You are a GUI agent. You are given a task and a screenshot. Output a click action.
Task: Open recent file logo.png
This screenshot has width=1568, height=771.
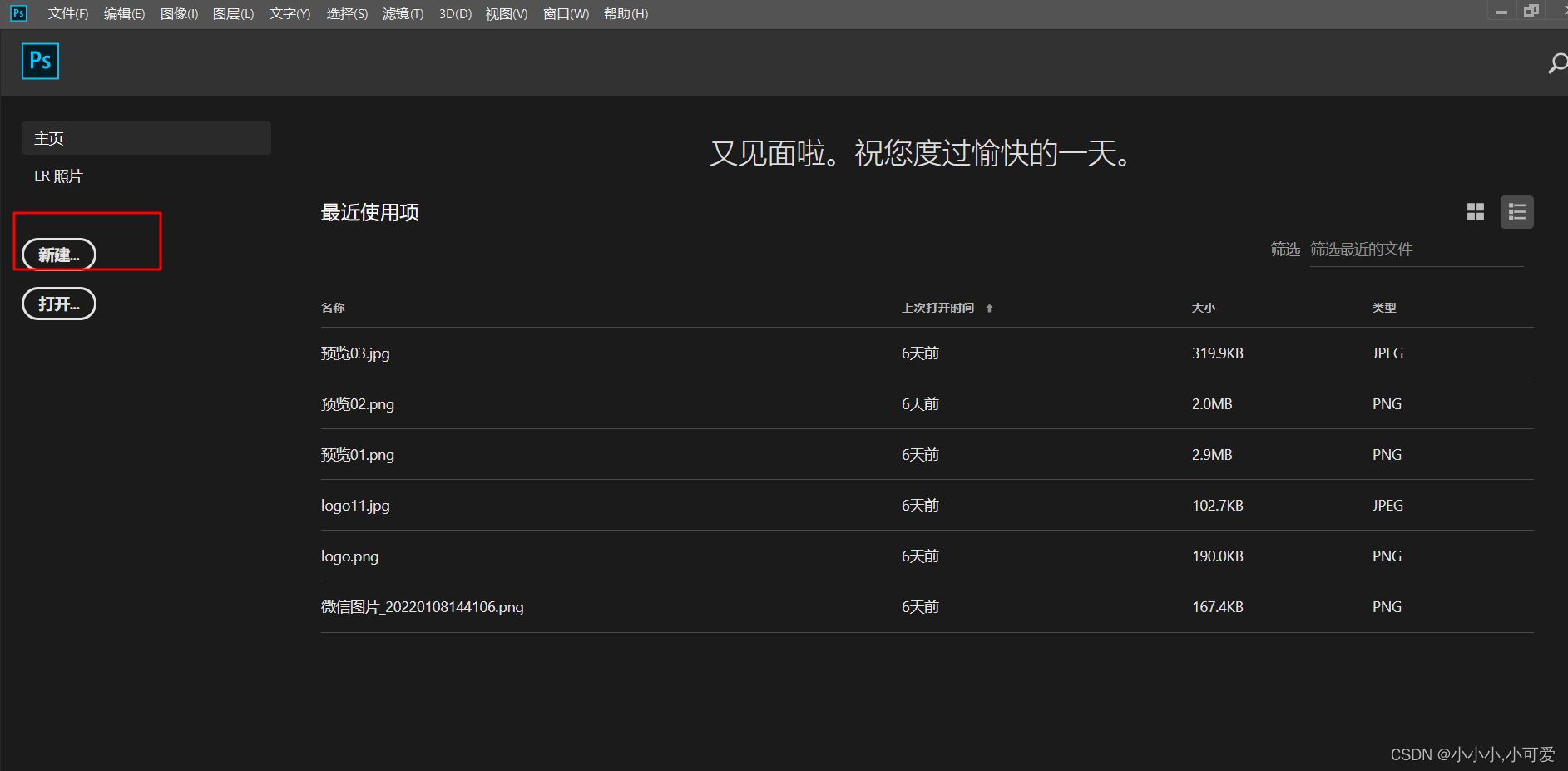[x=349, y=556]
